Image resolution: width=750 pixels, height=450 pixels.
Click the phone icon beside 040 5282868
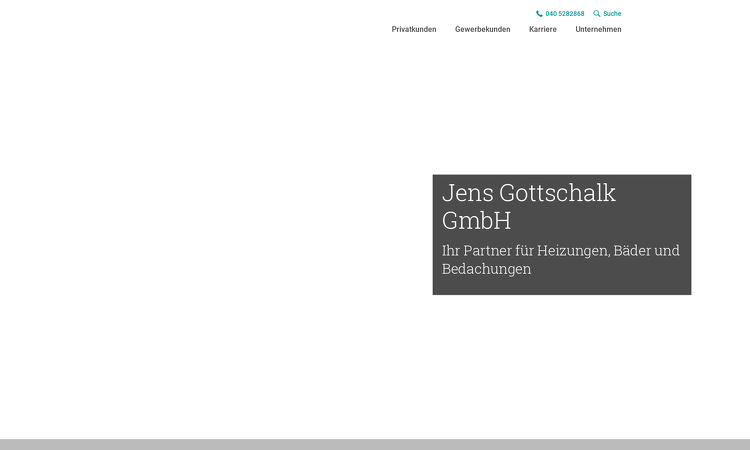[539, 14]
